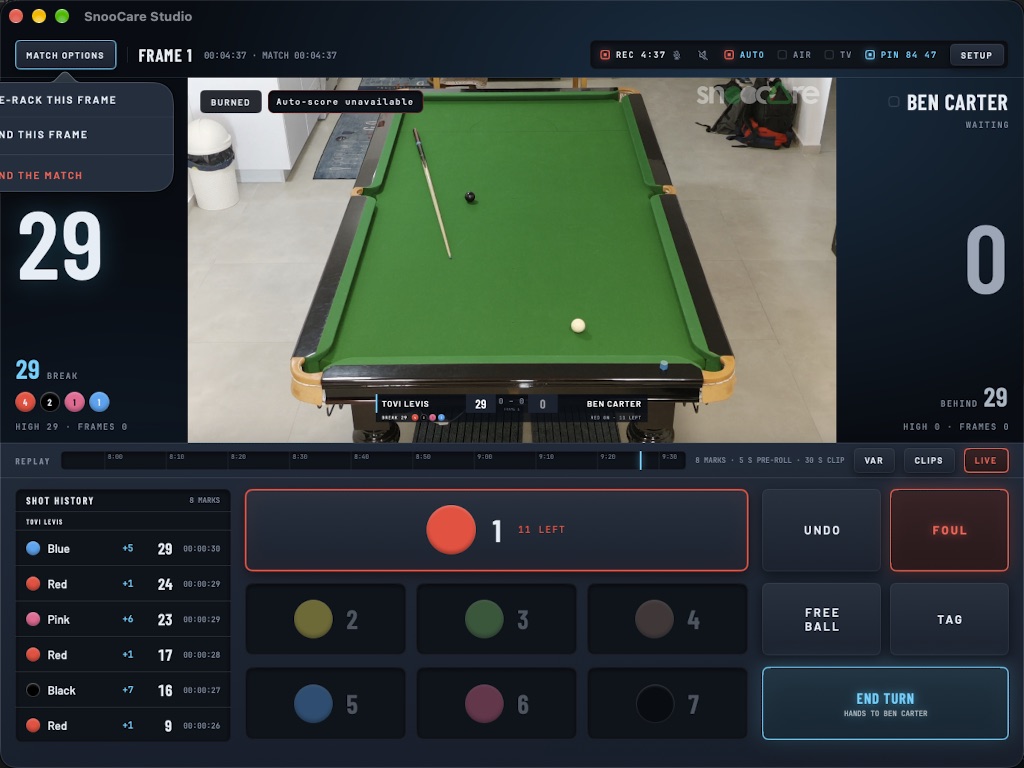Select the pink ball worth 6
The height and width of the screenshot is (768, 1024).
coord(496,704)
